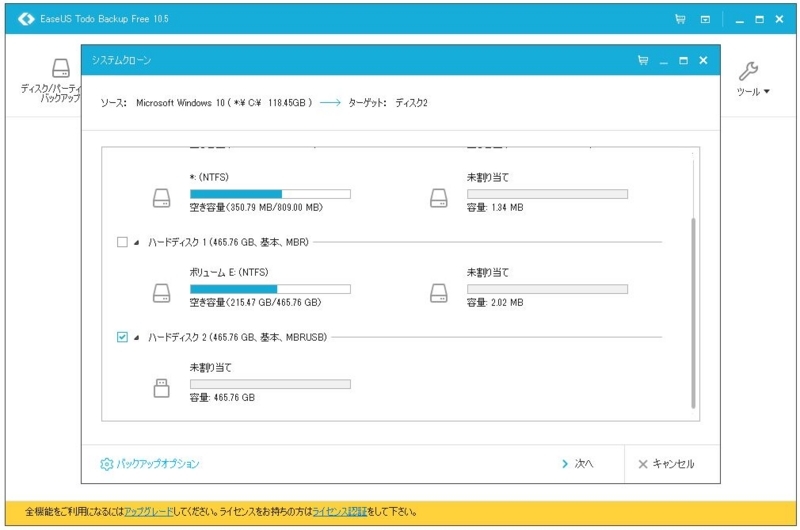Open バックアップオプション gear icon
Screen dimensions: 800x530
[106, 464]
